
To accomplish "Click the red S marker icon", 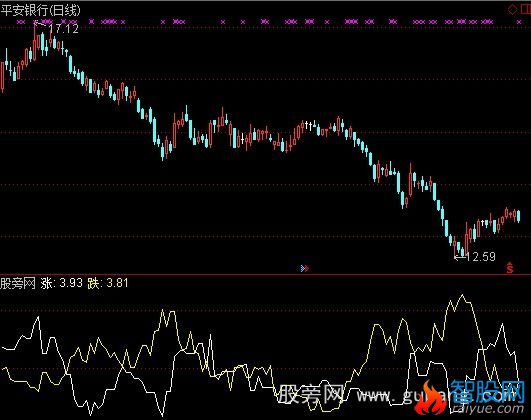I will [510, 268].
